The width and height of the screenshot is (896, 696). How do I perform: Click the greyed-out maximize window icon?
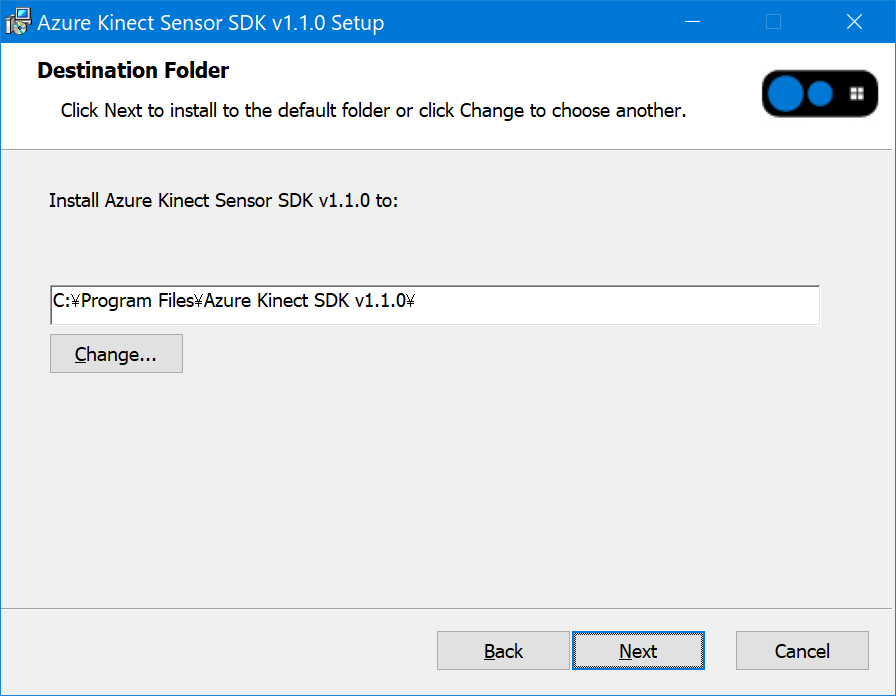(773, 21)
